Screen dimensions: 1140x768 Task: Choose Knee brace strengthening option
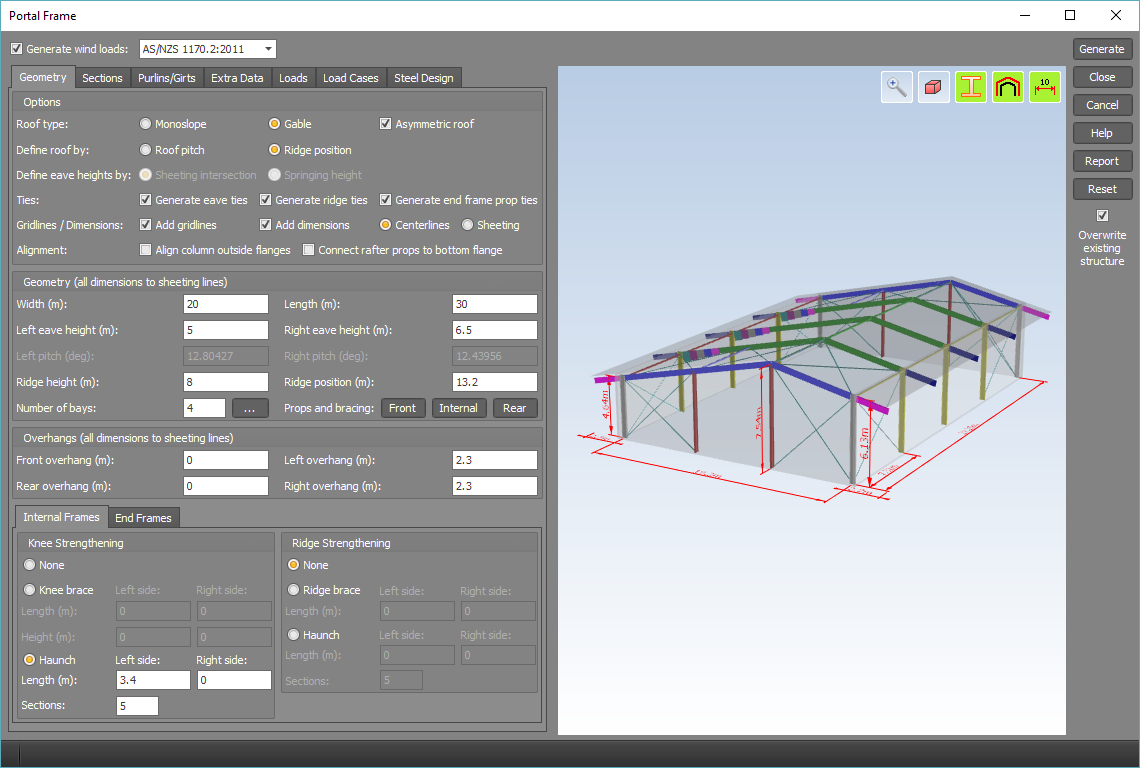pyautogui.click(x=30, y=590)
